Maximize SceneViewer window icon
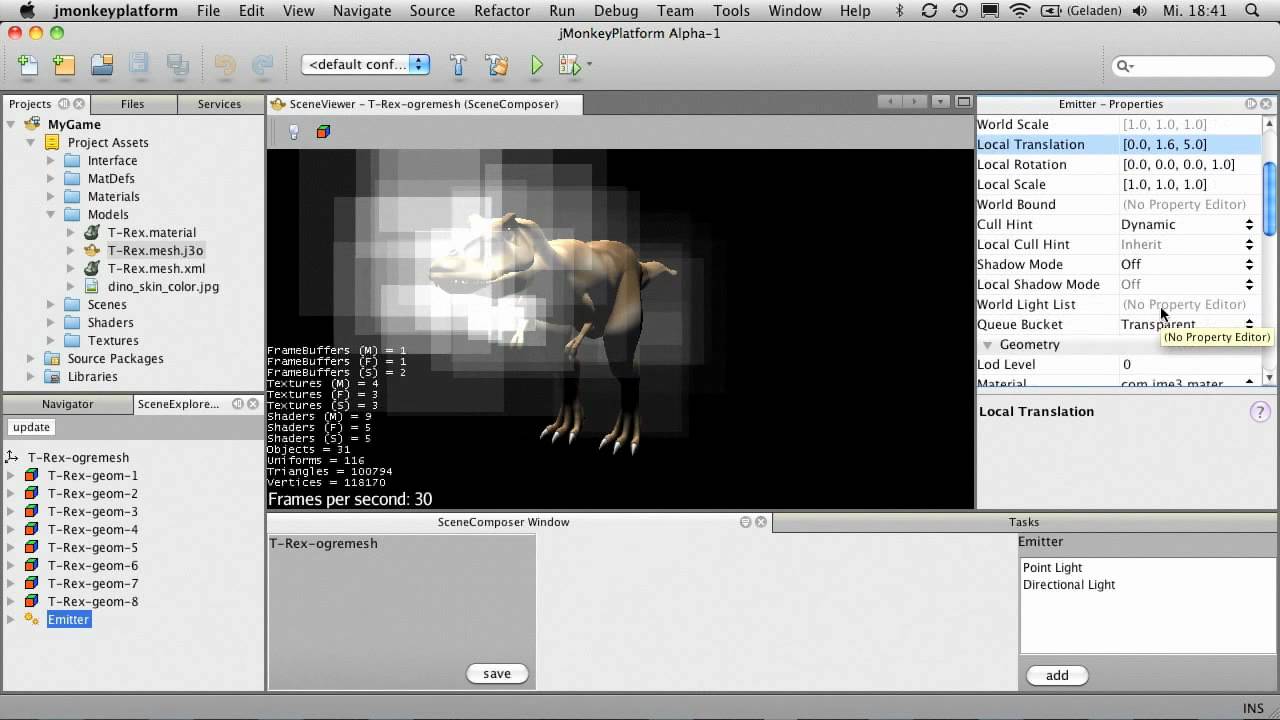Screen dimensions: 1280x720 point(964,102)
